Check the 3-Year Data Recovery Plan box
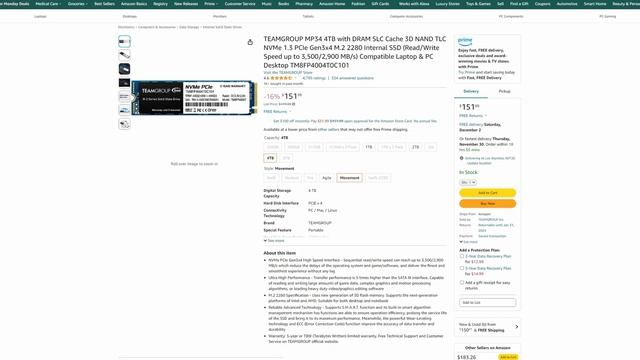The image size is (640, 360). (462, 268)
